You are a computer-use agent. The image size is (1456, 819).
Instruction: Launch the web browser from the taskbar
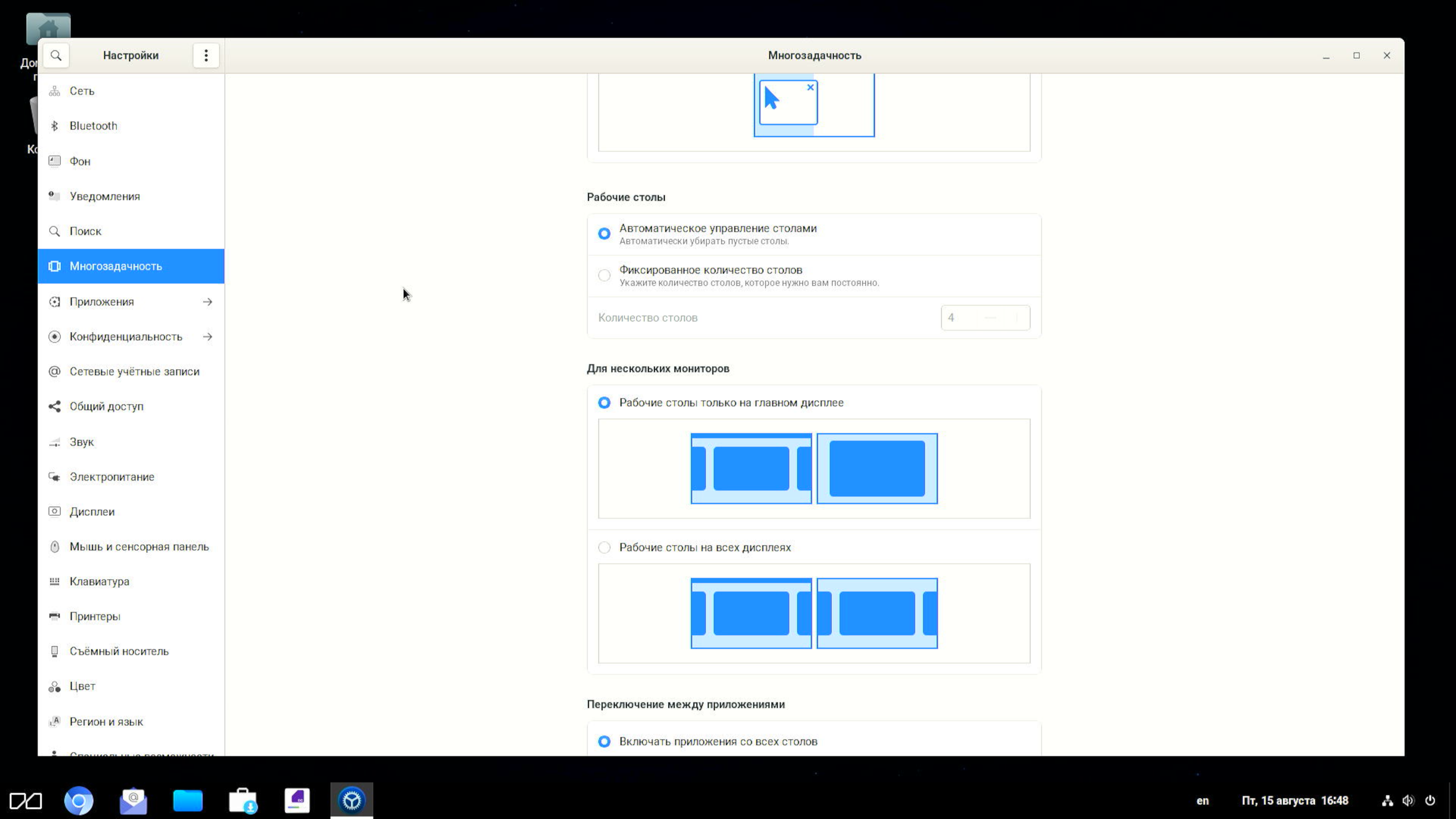[79, 801]
